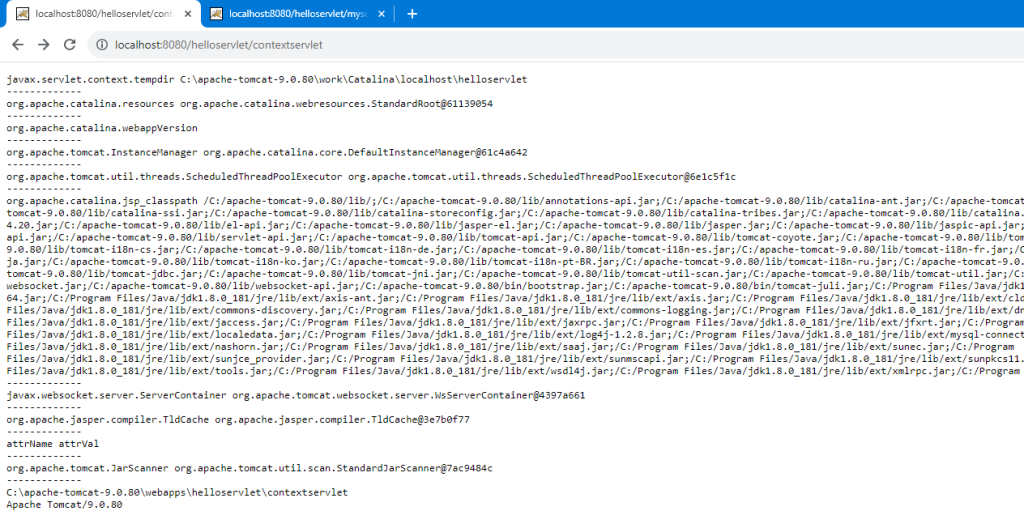Click the org.apache.tomcat.JarScanner line

(x=249, y=469)
